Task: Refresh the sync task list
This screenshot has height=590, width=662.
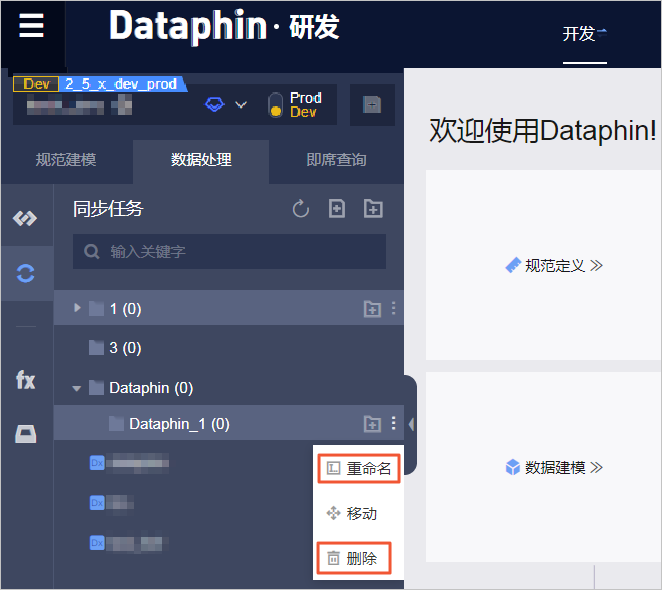Action: point(301,209)
